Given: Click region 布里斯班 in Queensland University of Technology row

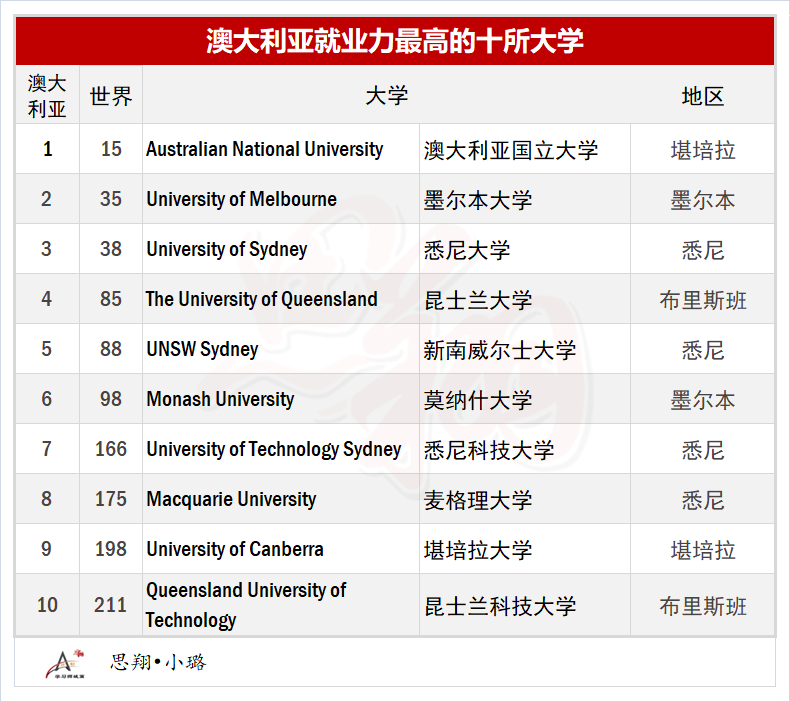Looking at the screenshot, I should 702,606.
